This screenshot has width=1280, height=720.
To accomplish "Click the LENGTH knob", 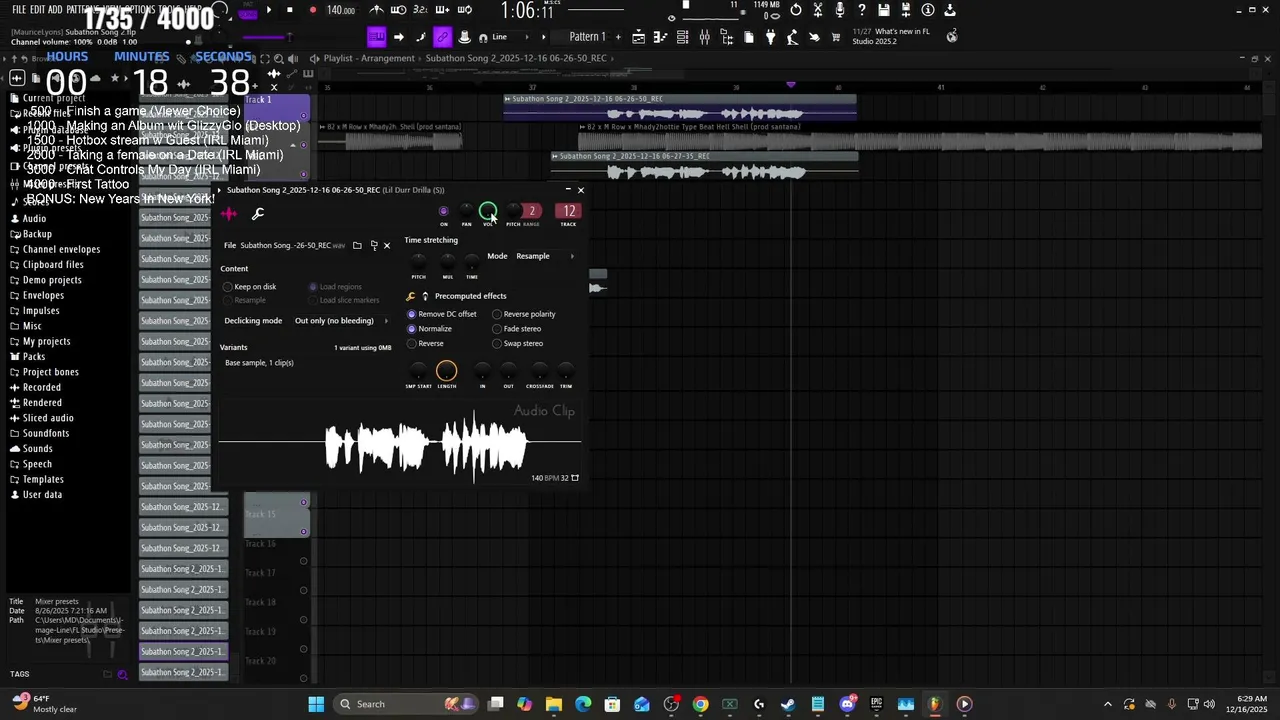I will tap(447, 371).
